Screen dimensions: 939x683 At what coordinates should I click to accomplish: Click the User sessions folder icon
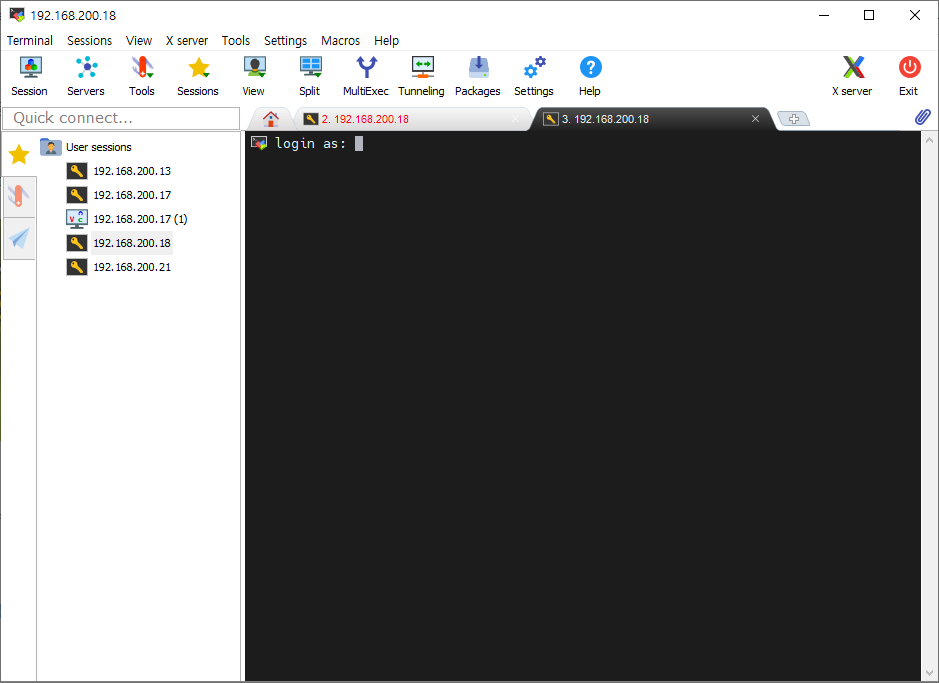[51, 147]
